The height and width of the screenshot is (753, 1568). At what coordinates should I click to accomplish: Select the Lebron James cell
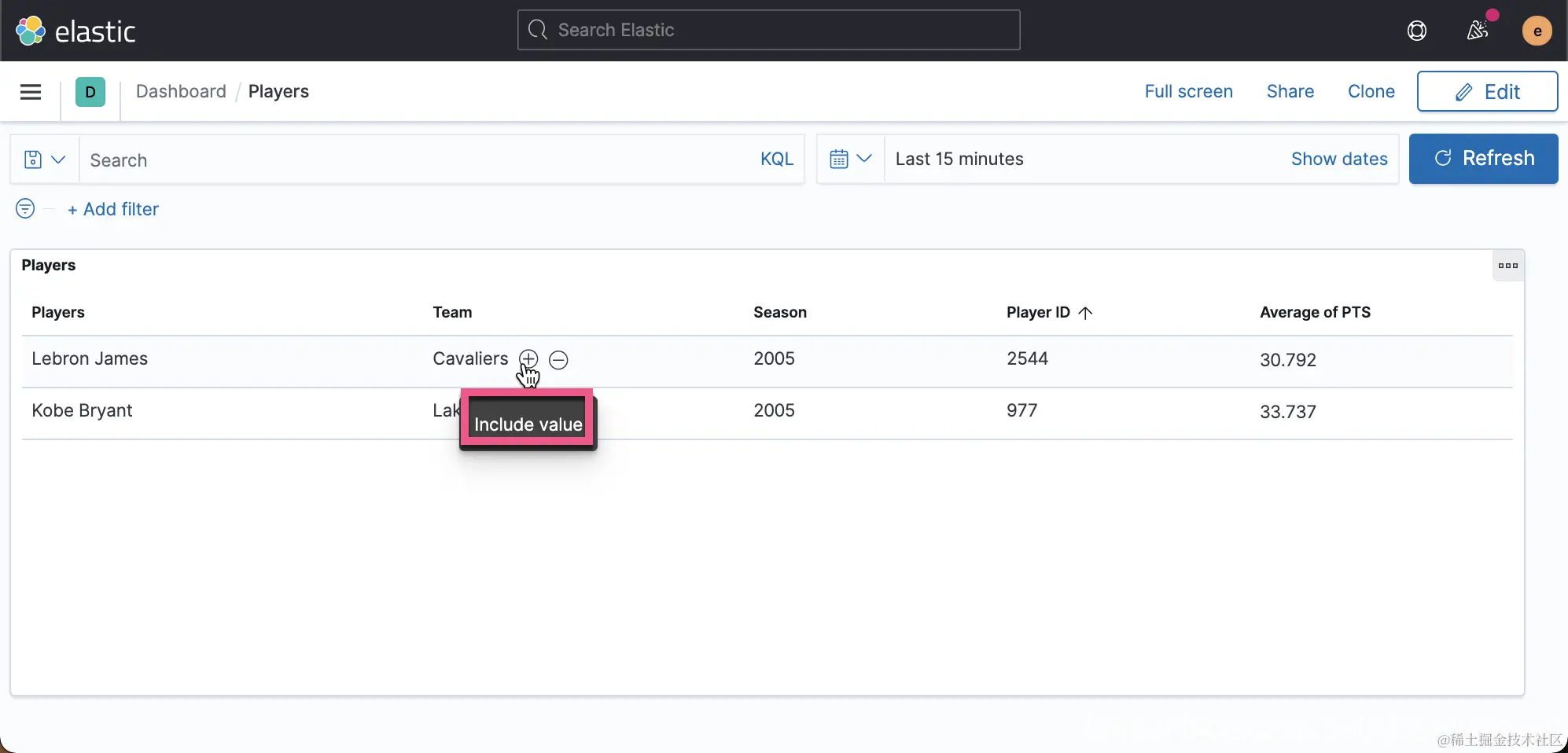pyautogui.click(x=90, y=358)
